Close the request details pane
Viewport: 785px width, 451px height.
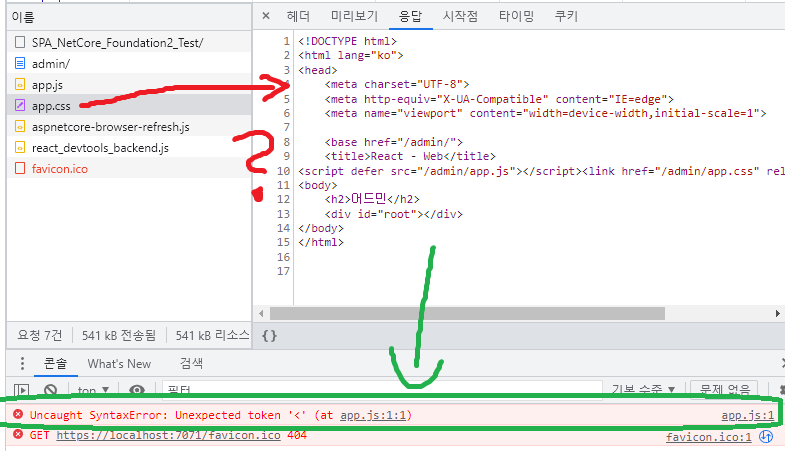(266, 16)
